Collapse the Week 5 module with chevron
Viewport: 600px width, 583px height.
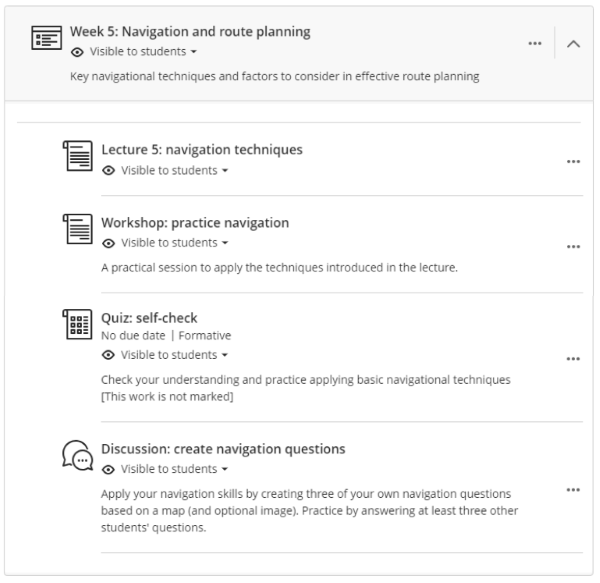point(573,44)
